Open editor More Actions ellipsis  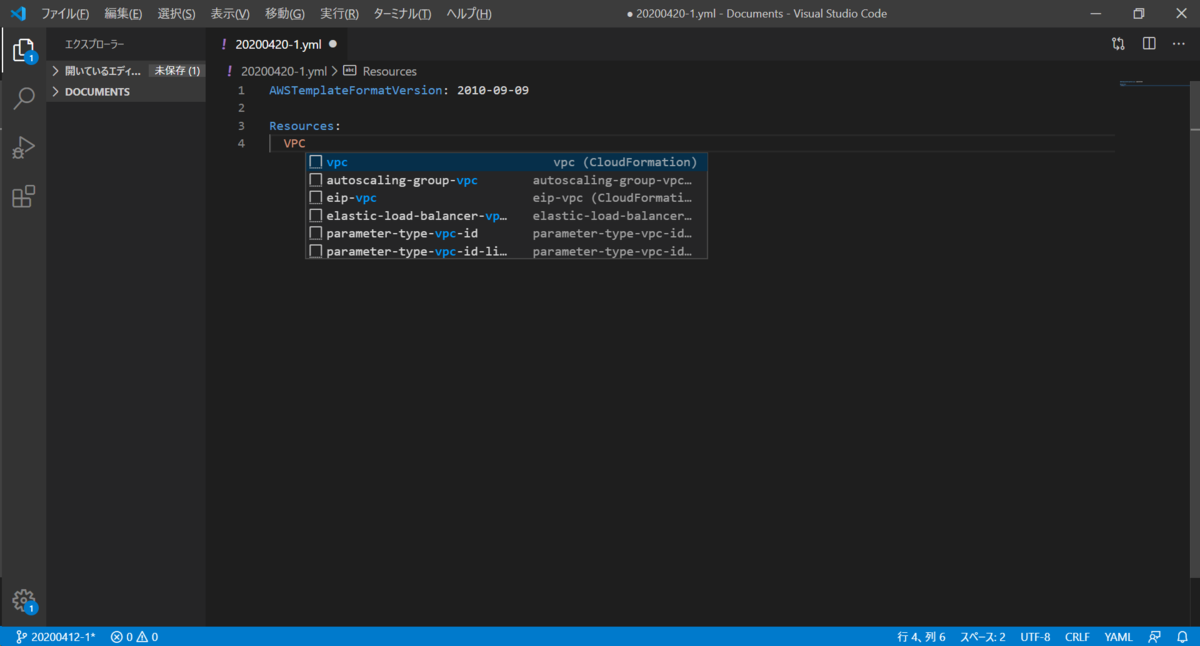1181,44
